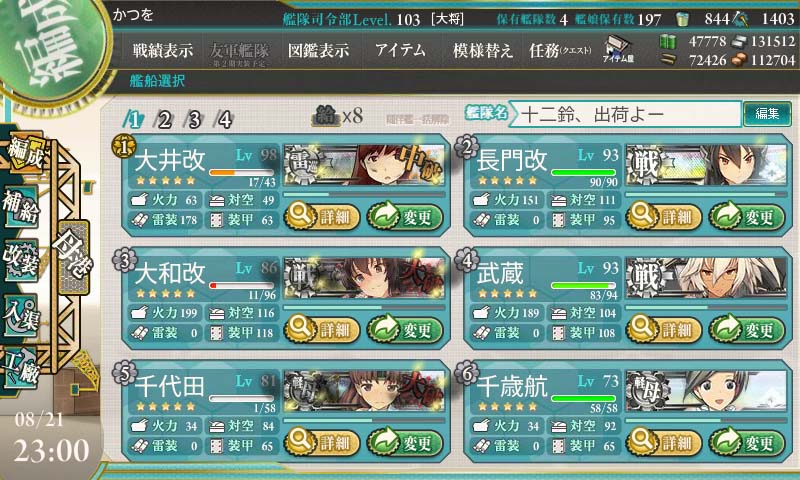The image size is (800, 480).
Task: Open the アイテム屋 item shop icon
Action: pos(618,50)
